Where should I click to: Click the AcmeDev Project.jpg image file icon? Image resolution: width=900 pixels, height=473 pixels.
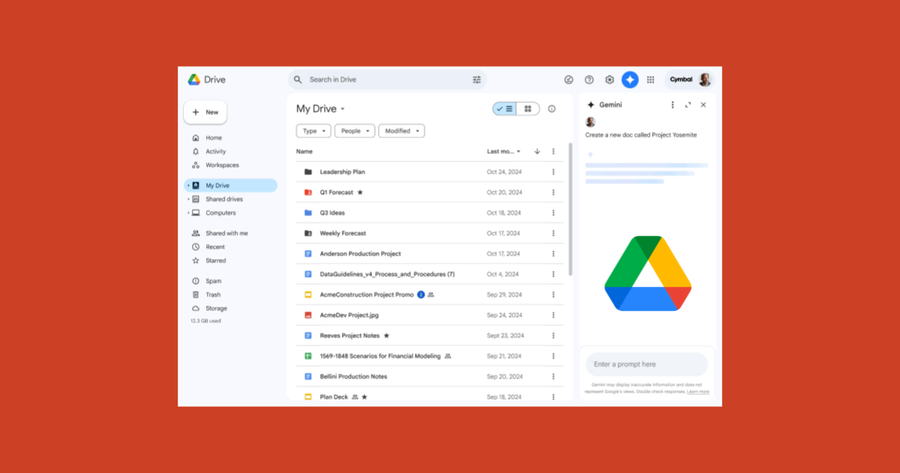(308, 315)
